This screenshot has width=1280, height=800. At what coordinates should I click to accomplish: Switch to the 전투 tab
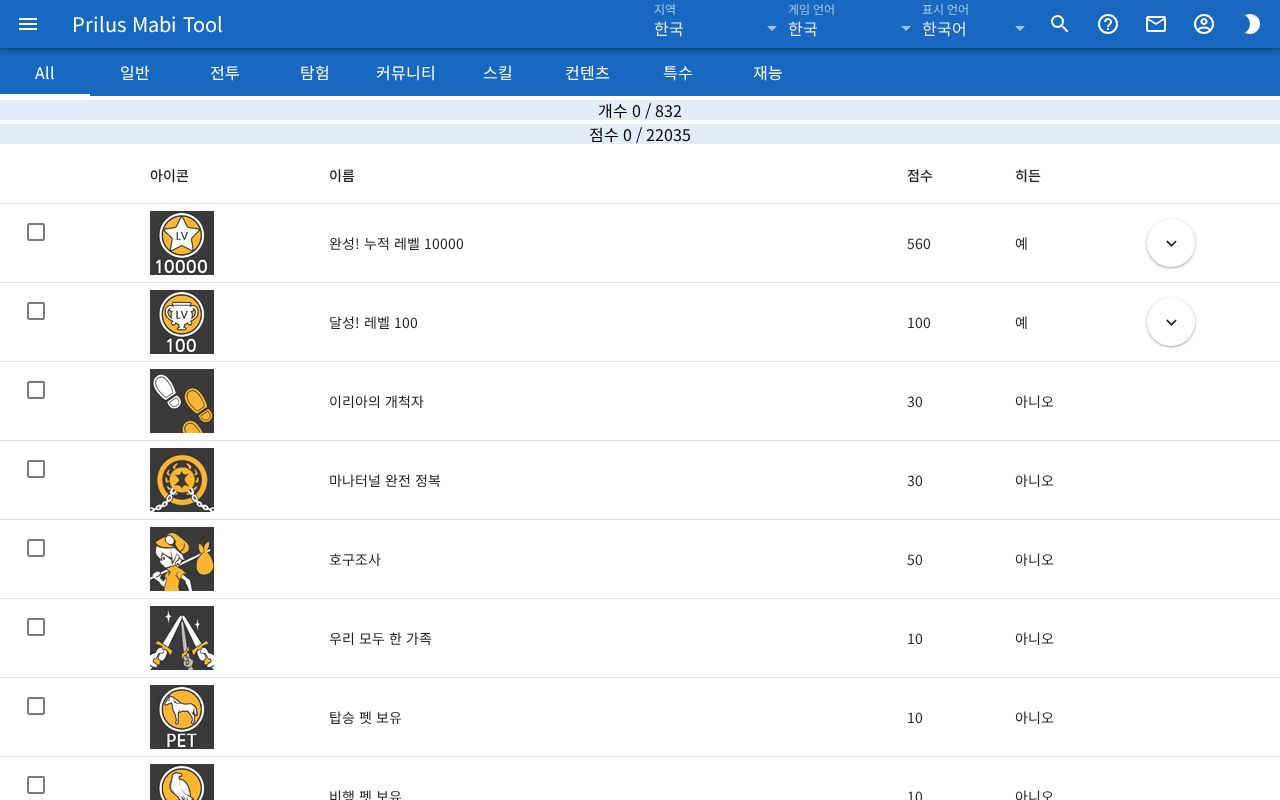tap(225, 72)
